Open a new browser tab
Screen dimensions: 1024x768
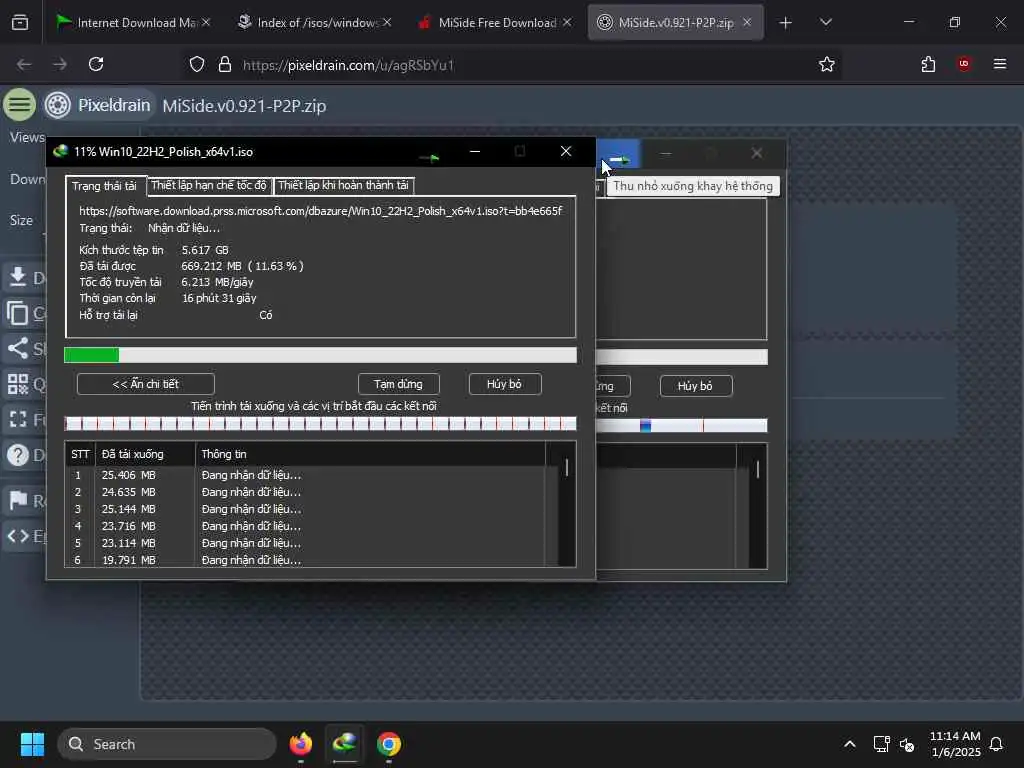[786, 23]
